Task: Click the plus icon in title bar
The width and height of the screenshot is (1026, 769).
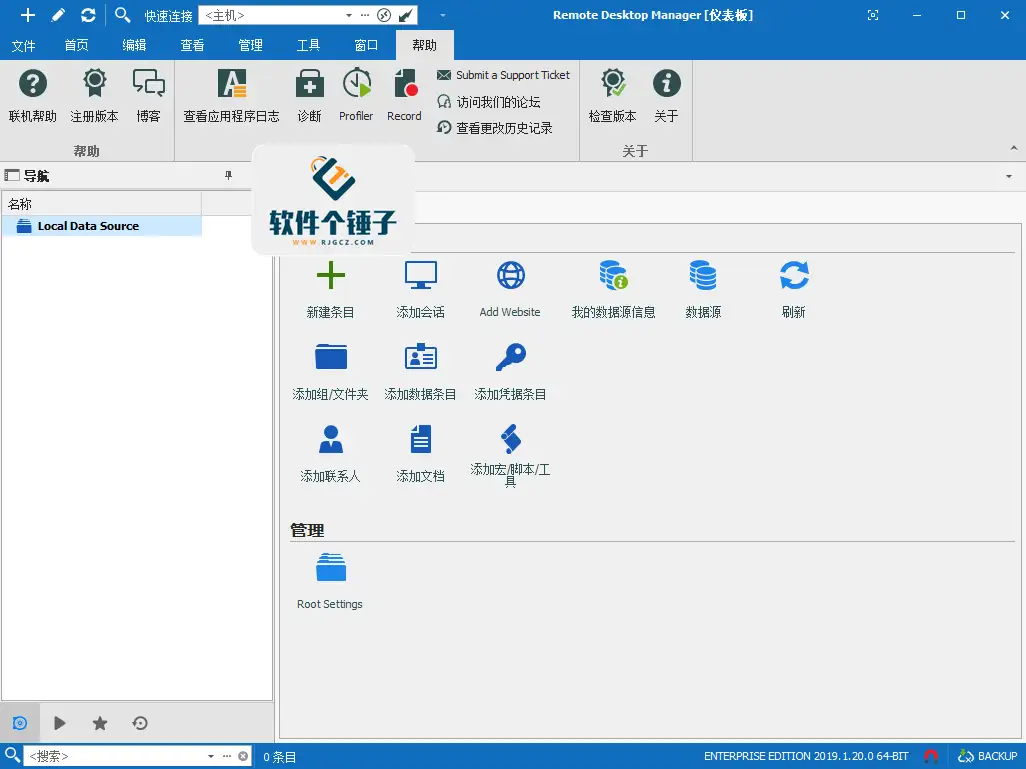Action: coord(27,15)
